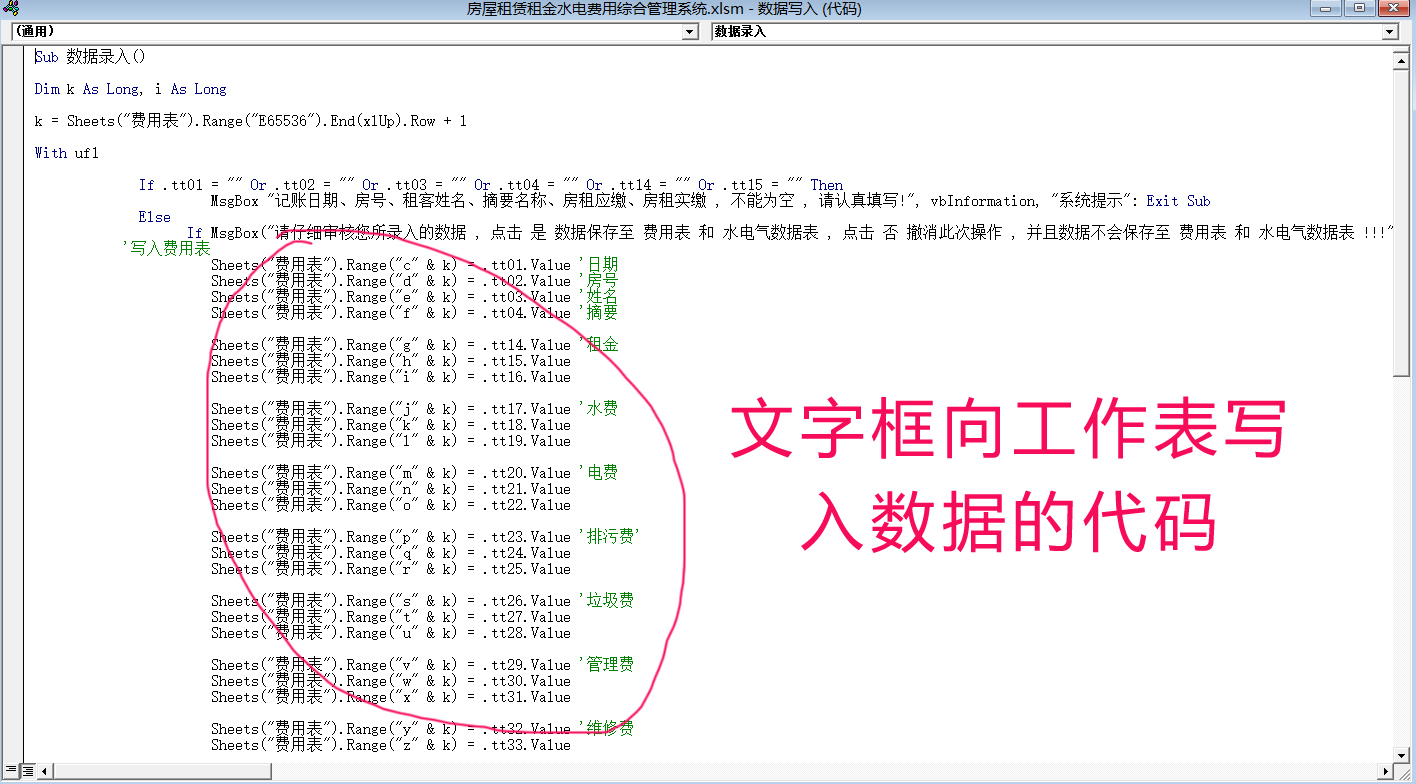The height and width of the screenshot is (784, 1416).
Task: Click the 'Else' keyword line
Action: click(x=155, y=217)
